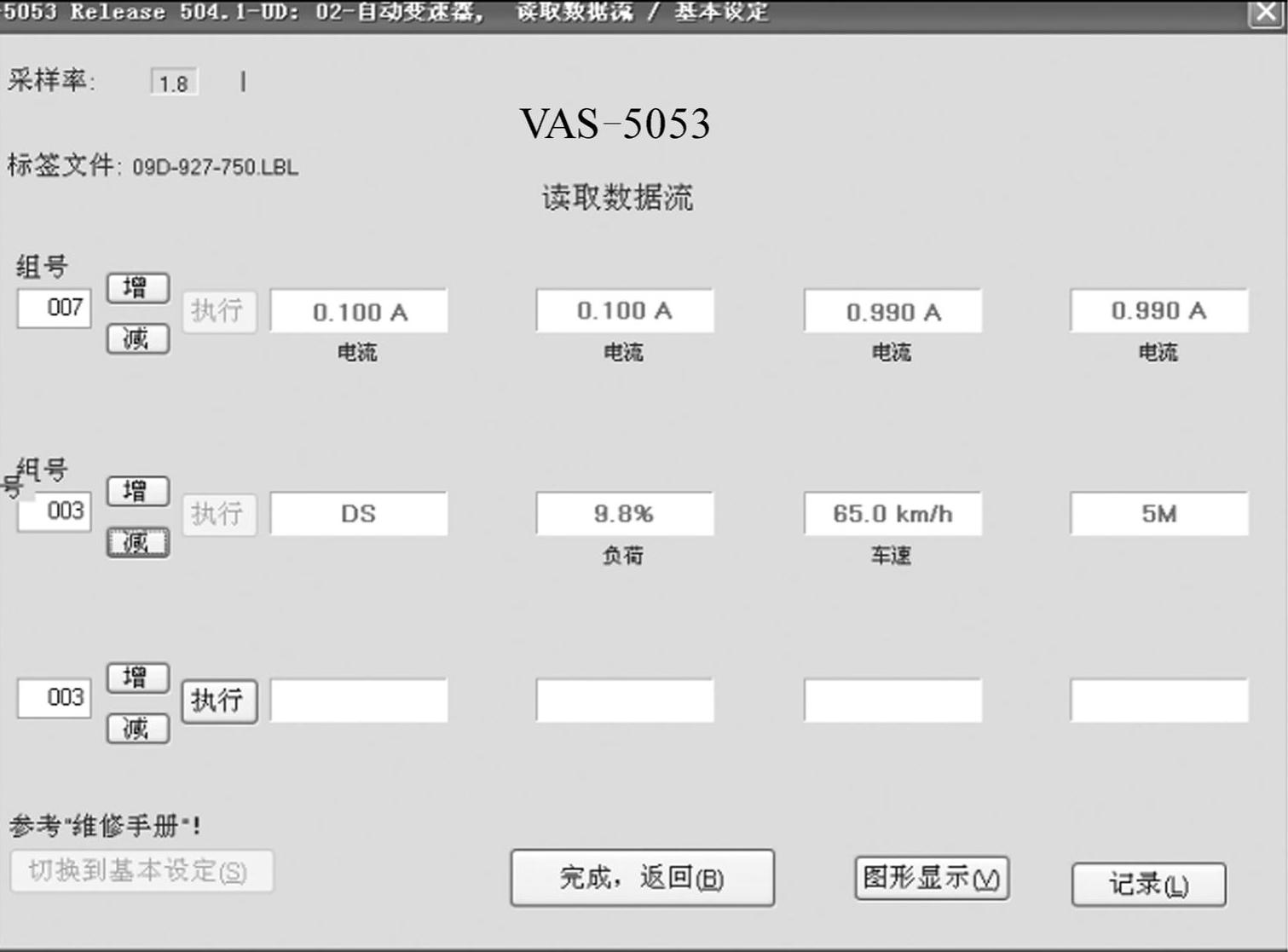The image size is (1288, 952).
Task: Click the group number field showing 007
Action: 55,308
